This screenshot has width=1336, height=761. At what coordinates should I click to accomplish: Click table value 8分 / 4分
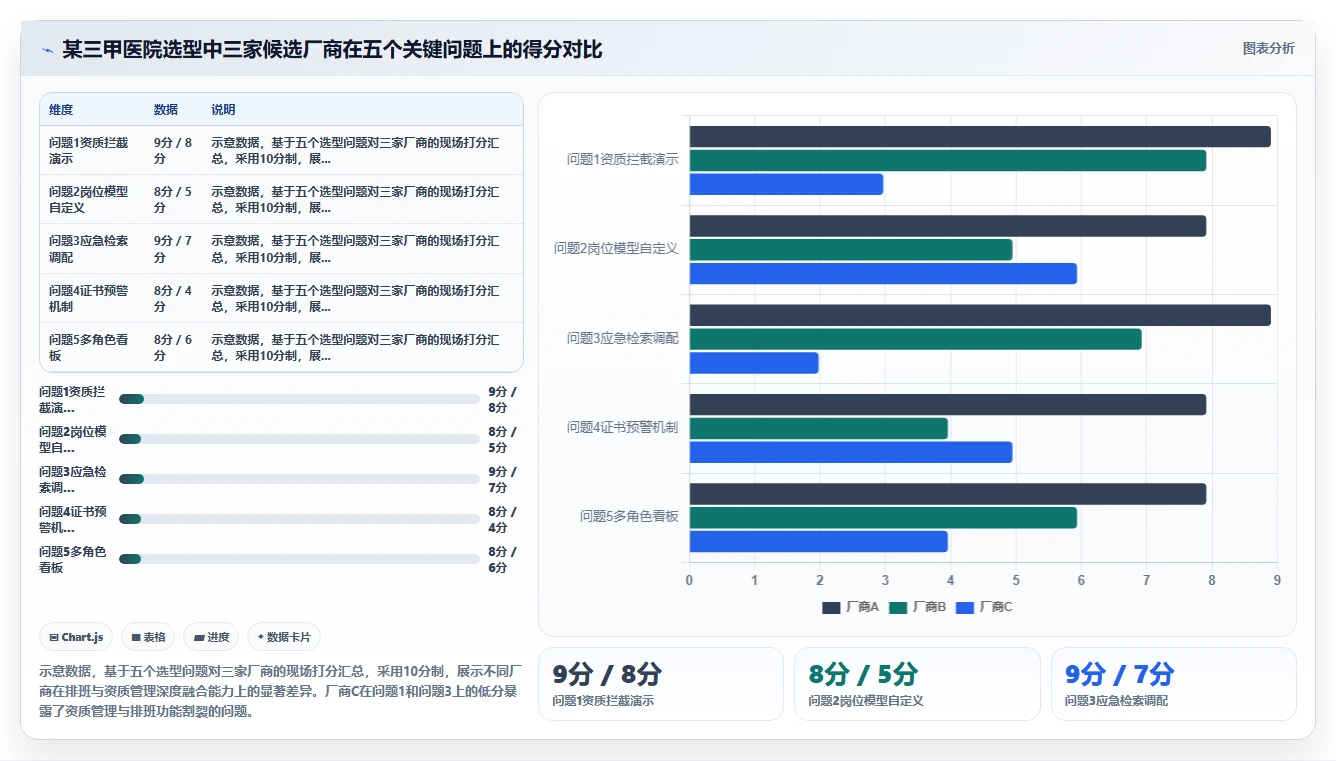(173, 299)
